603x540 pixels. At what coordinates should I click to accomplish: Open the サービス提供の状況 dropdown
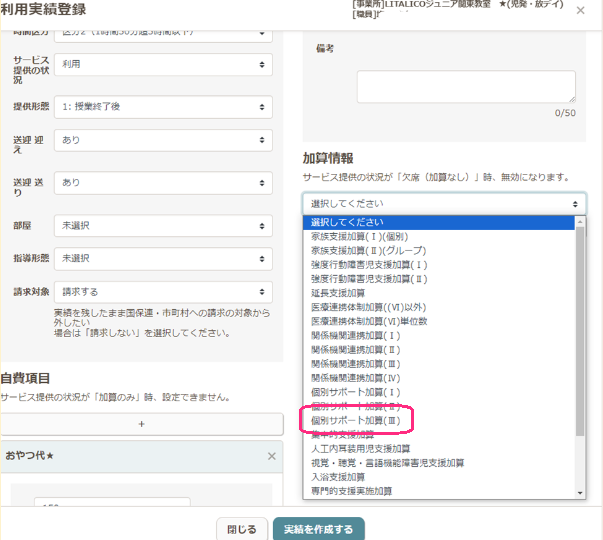[162, 64]
